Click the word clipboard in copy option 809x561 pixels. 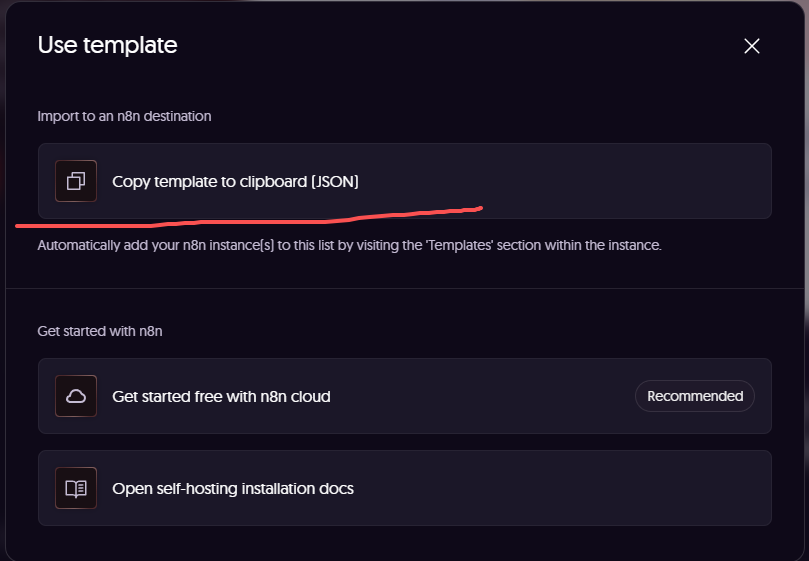coord(272,181)
